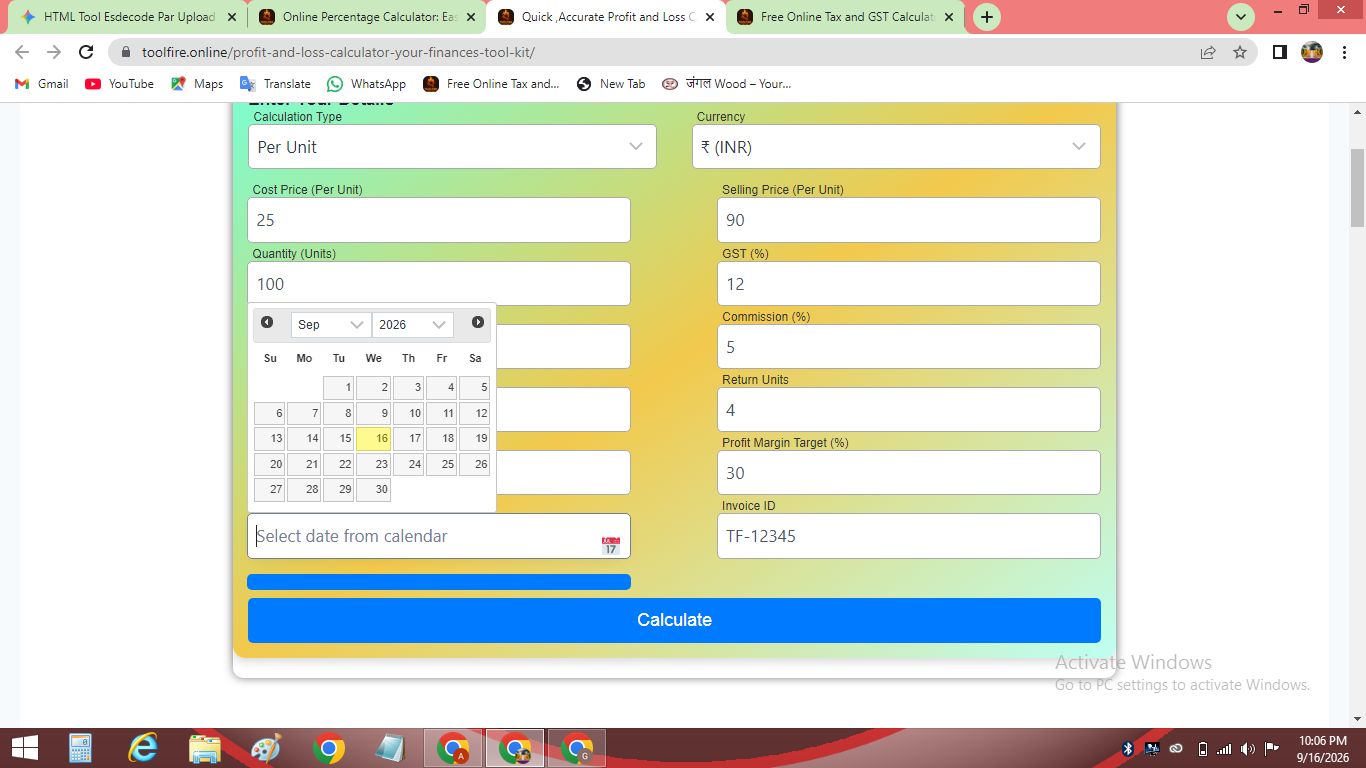Bookmark this page with star icon
Image resolution: width=1366 pixels, height=768 pixels.
1240,52
